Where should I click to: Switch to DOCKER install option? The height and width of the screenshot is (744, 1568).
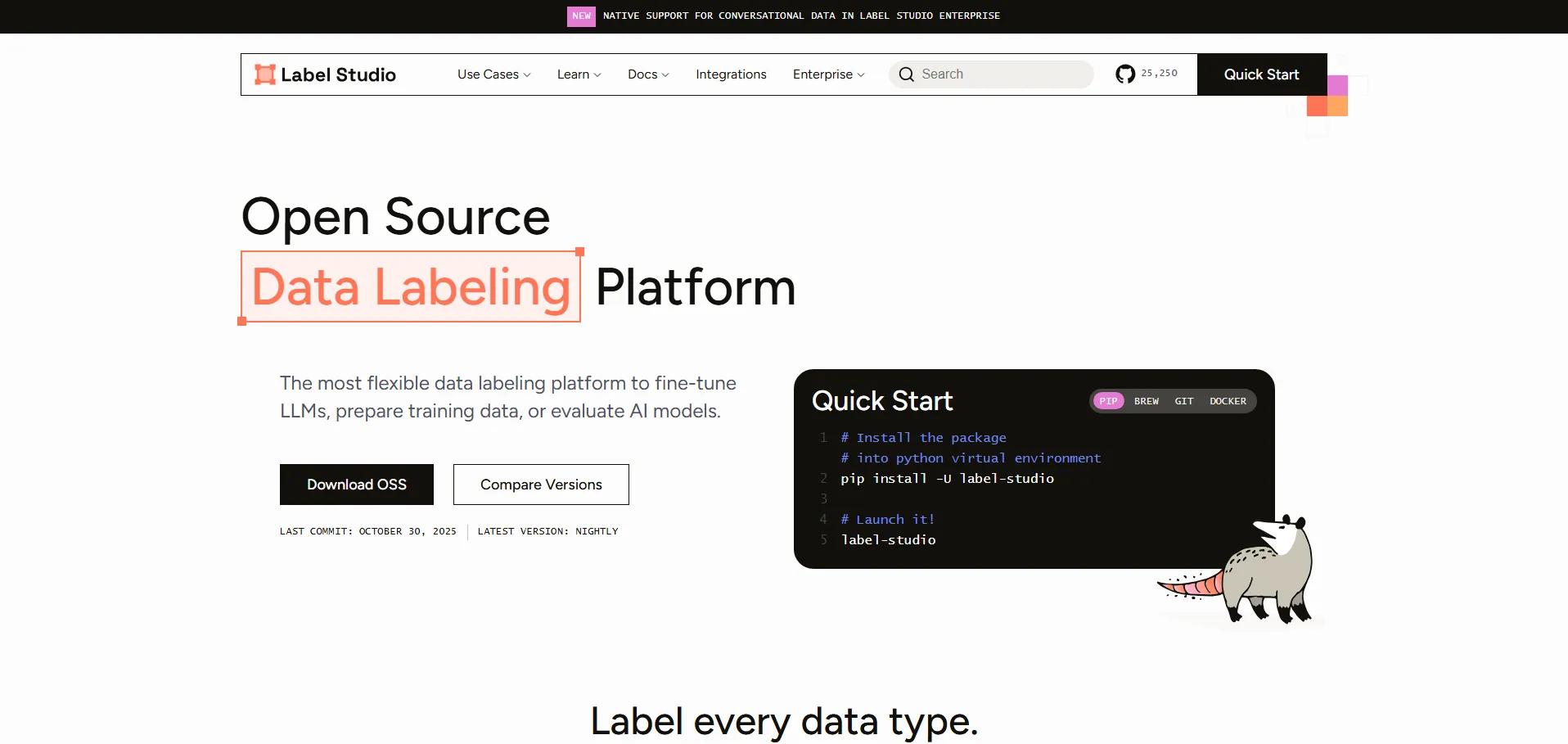tap(1228, 401)
